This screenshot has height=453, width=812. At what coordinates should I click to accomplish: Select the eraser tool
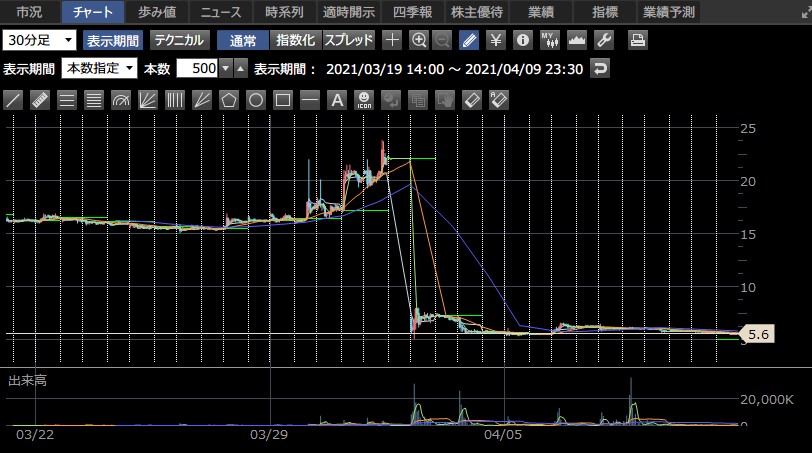click(x=472, y=100)
